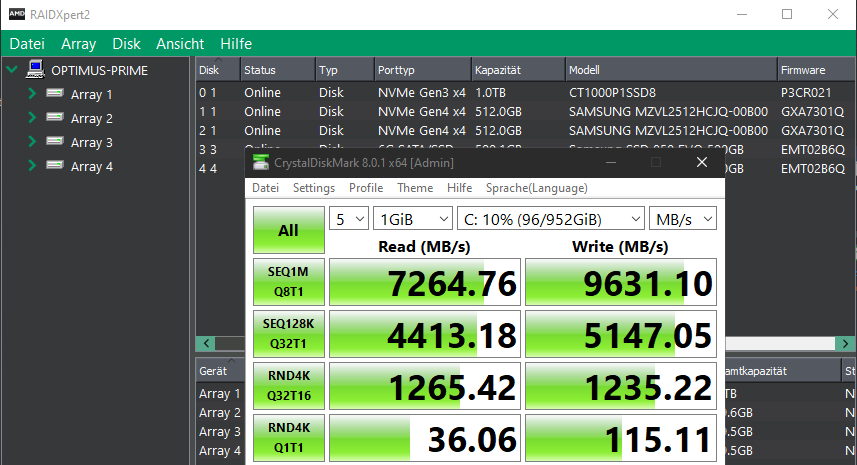Start the RND4K Q1T1 test
The height and width of the screenshot is (465, 857).
(x=289, y=437)
